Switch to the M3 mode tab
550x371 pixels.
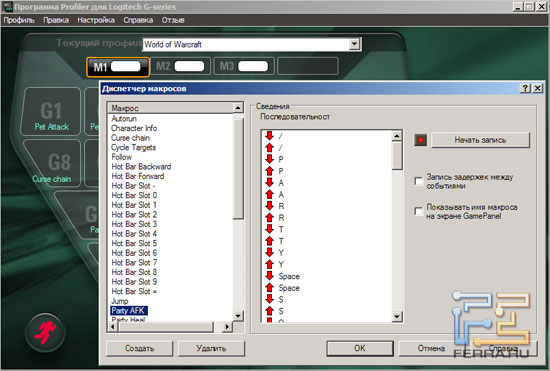coord(244,66)
